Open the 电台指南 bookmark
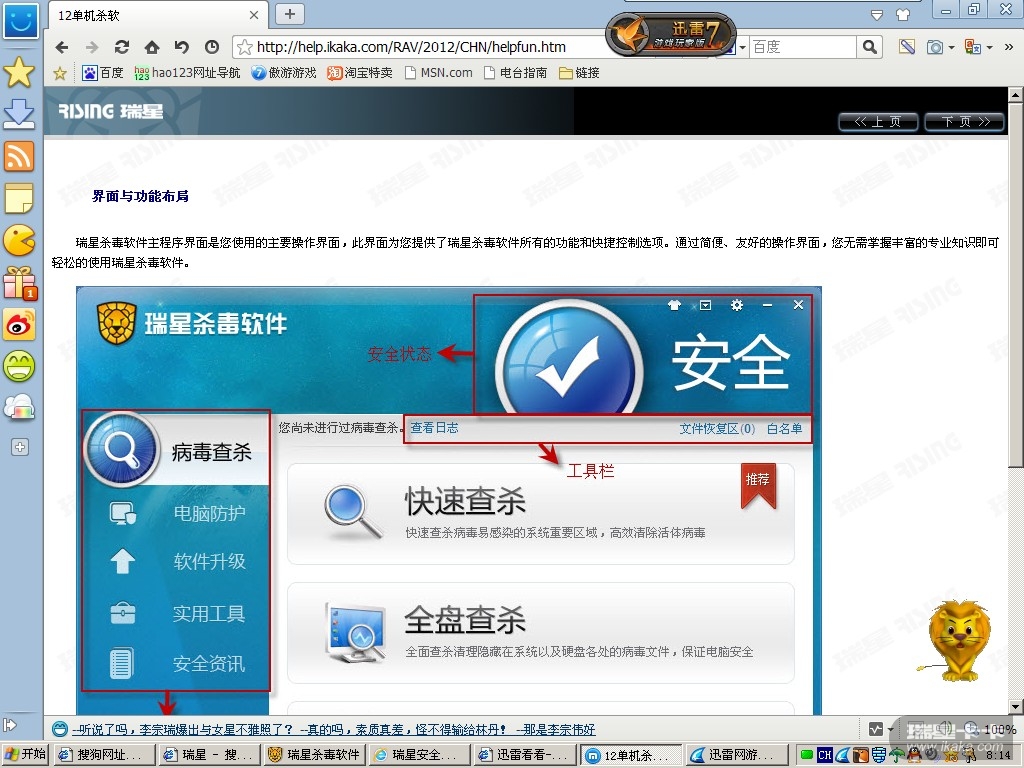 (x=515, y=72)
